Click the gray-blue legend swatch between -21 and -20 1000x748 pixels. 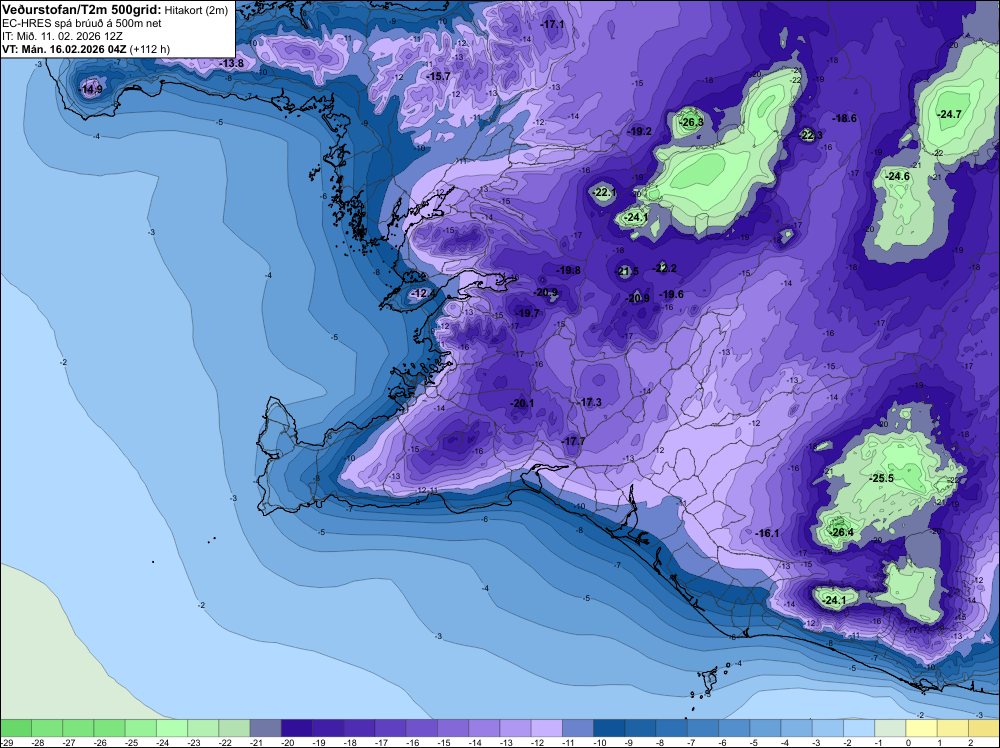click(x=265, y=728)
